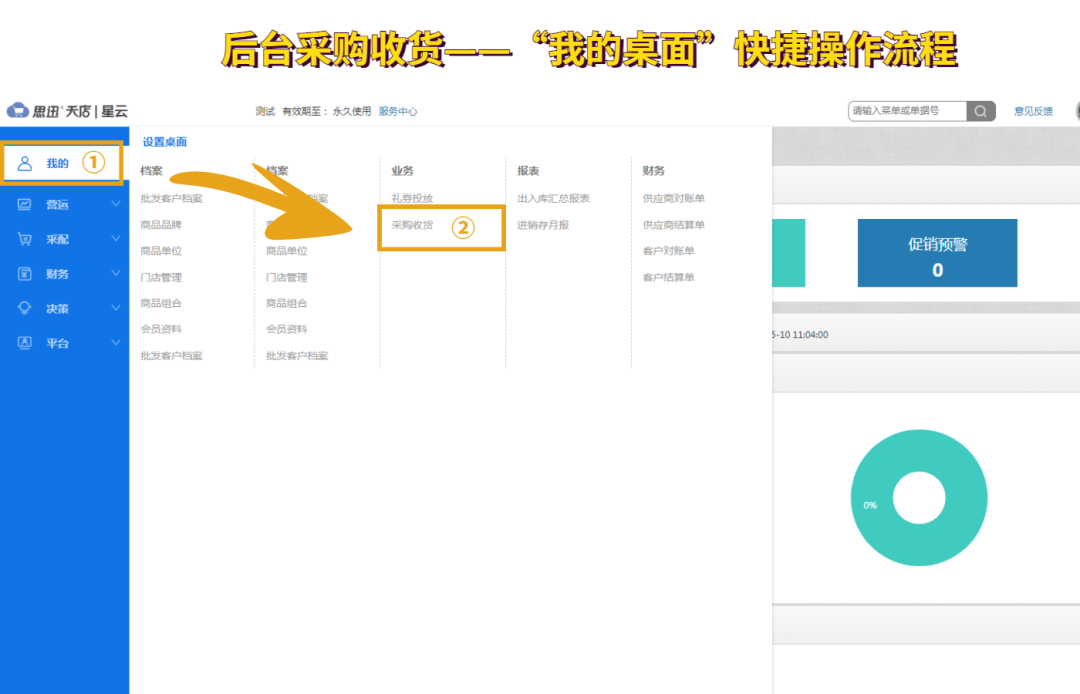Click the 设置桌面 link

click(x=163, y=143)
